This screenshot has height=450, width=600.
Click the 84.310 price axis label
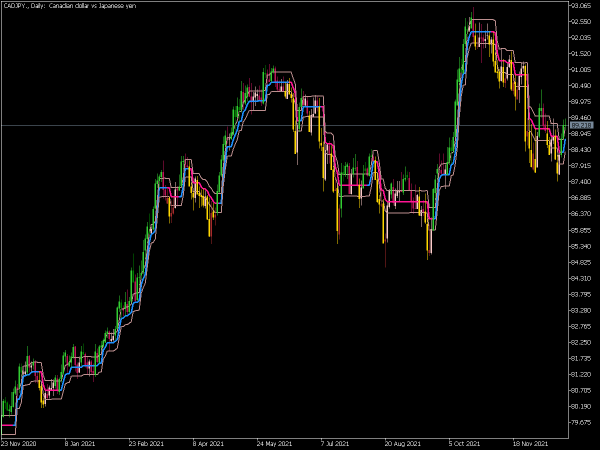[580, 279]
